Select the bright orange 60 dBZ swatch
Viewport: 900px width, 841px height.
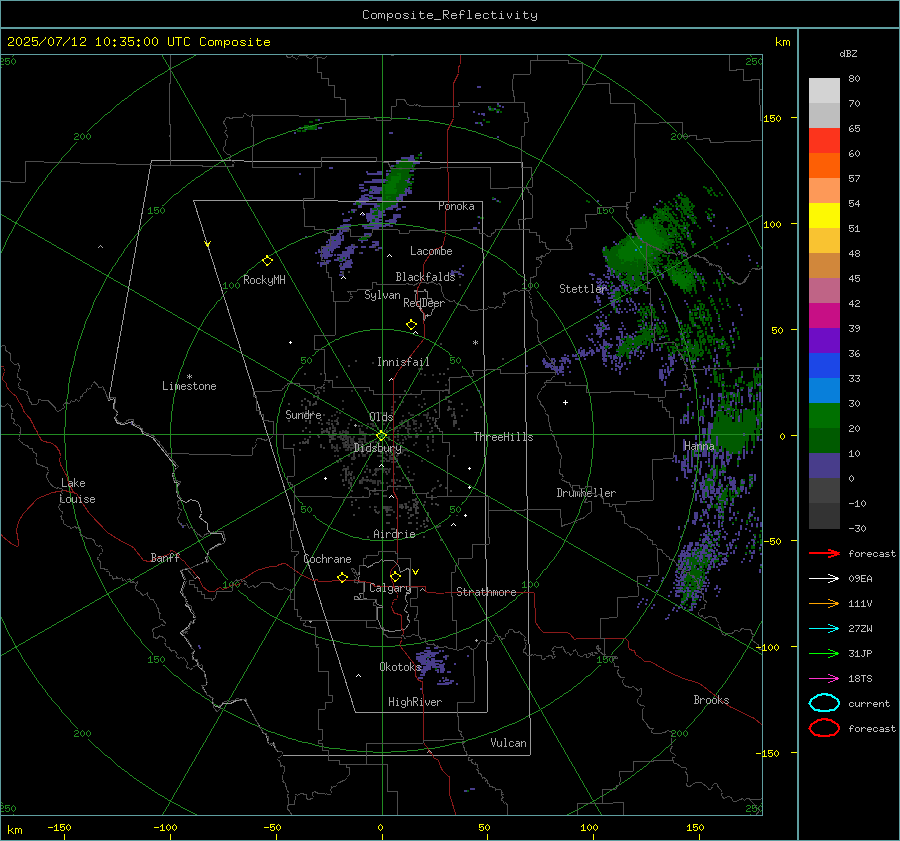tap(824, 165)
